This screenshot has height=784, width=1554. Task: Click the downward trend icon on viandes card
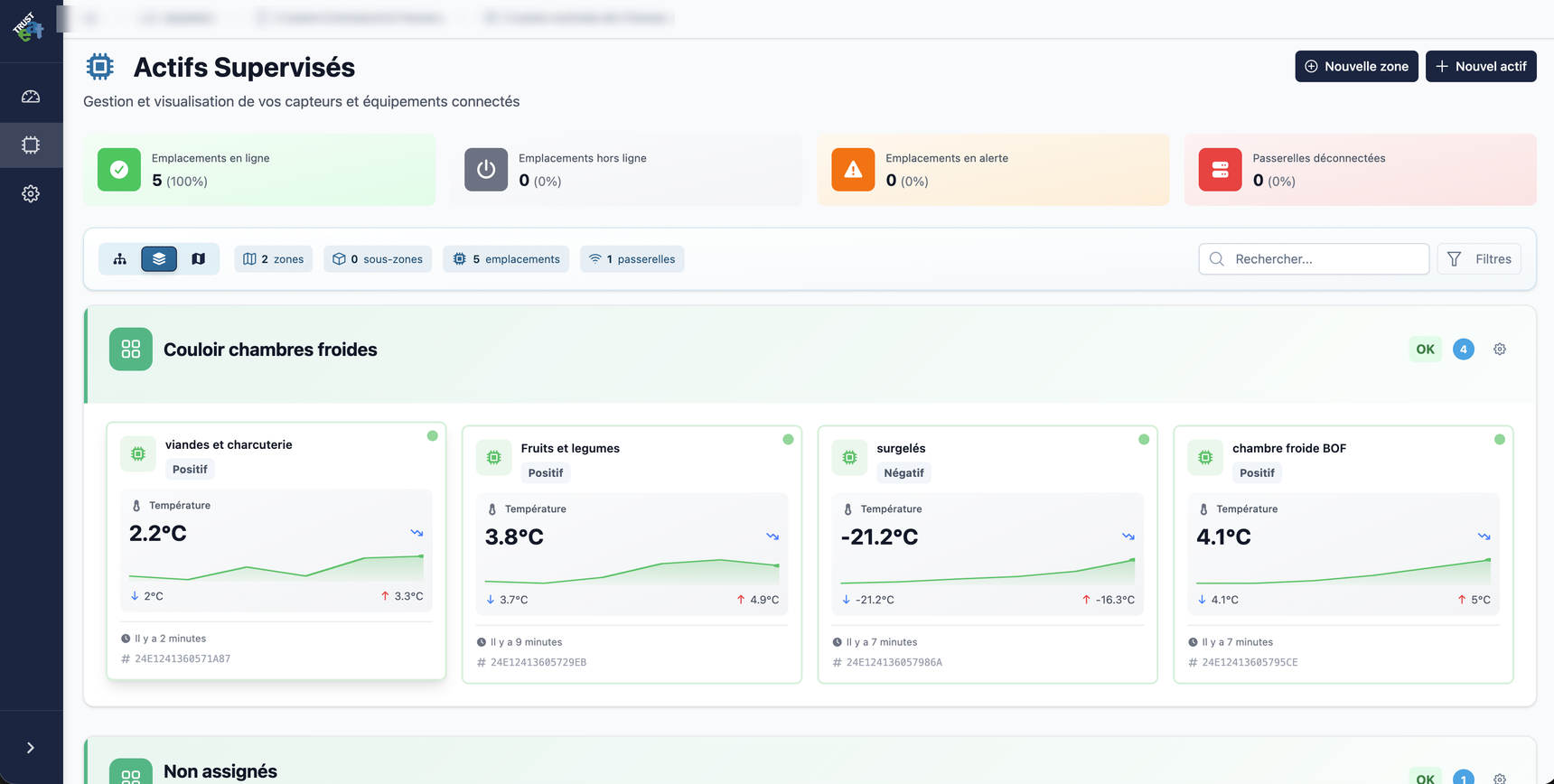[x=417, y=533]
